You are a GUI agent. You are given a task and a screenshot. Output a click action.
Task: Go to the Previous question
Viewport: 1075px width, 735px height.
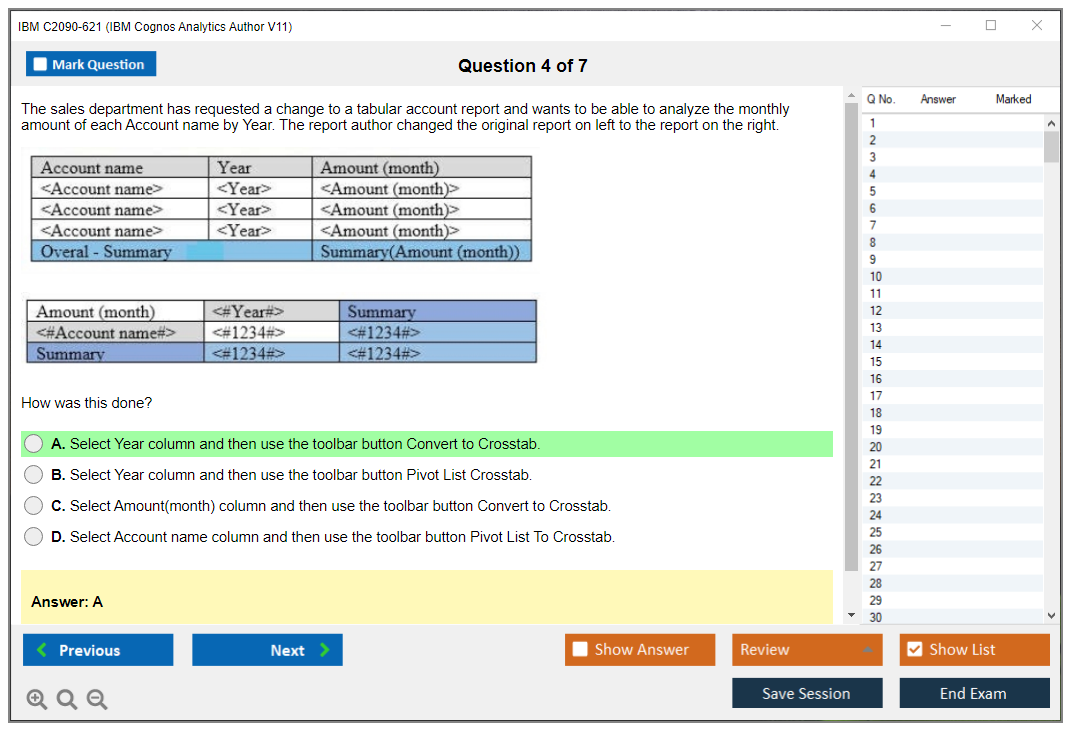click(98, 650)
